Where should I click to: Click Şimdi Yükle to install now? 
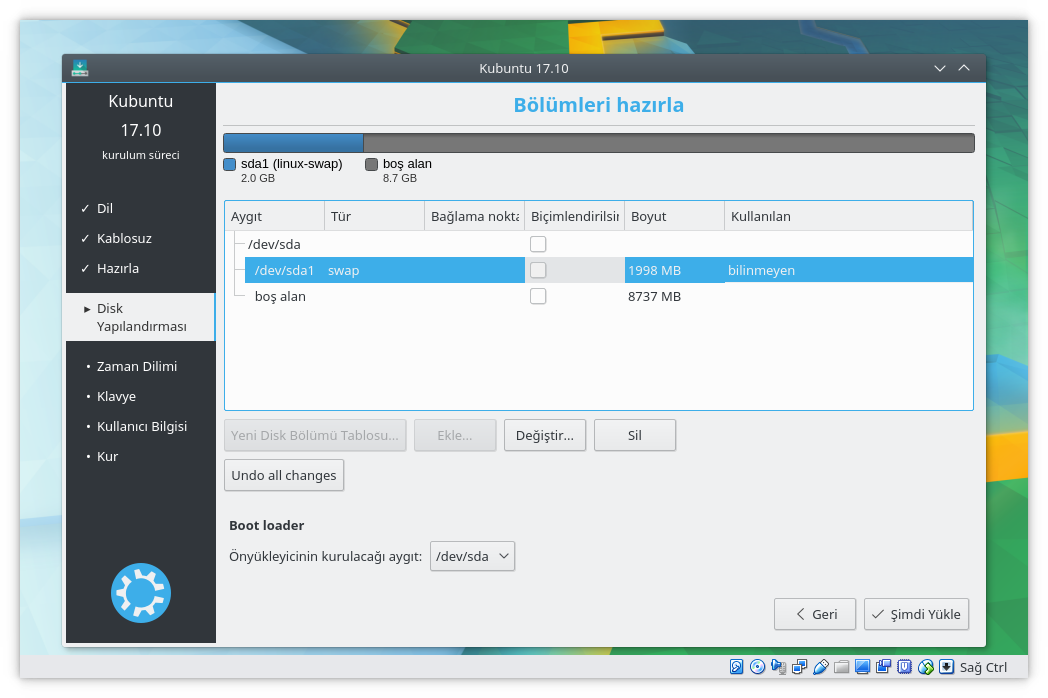(x=916, y=614)
